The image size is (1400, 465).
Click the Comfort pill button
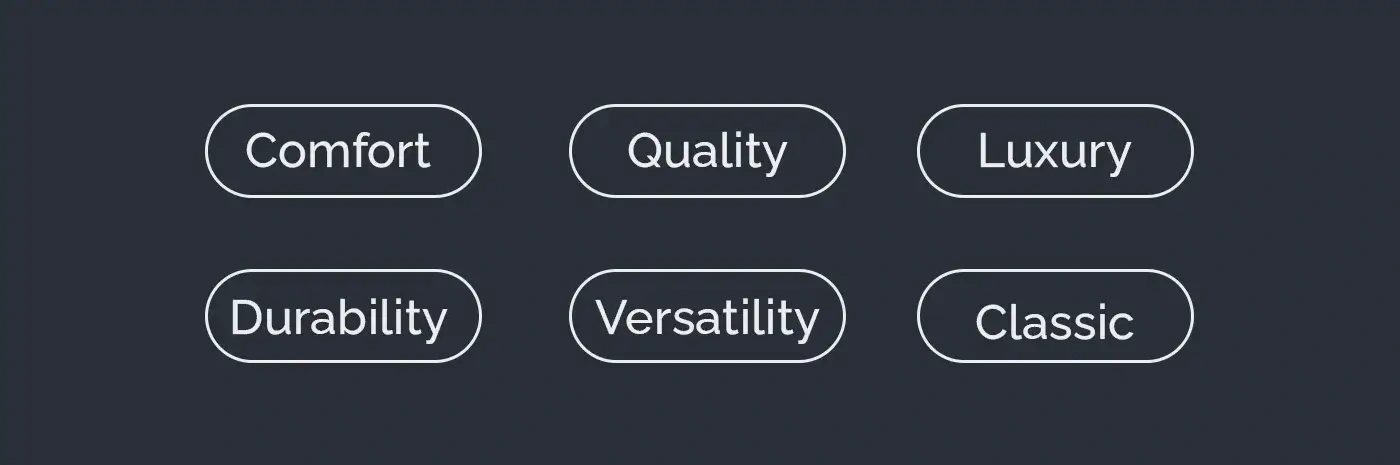click(x=343, y=151)
